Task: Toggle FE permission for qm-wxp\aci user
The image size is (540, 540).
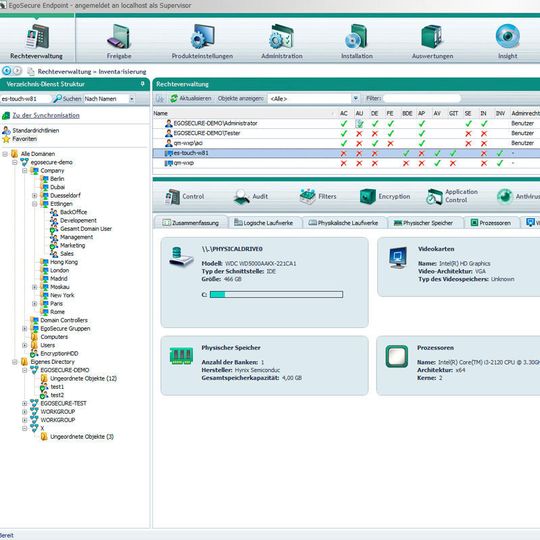Action: 390,143
